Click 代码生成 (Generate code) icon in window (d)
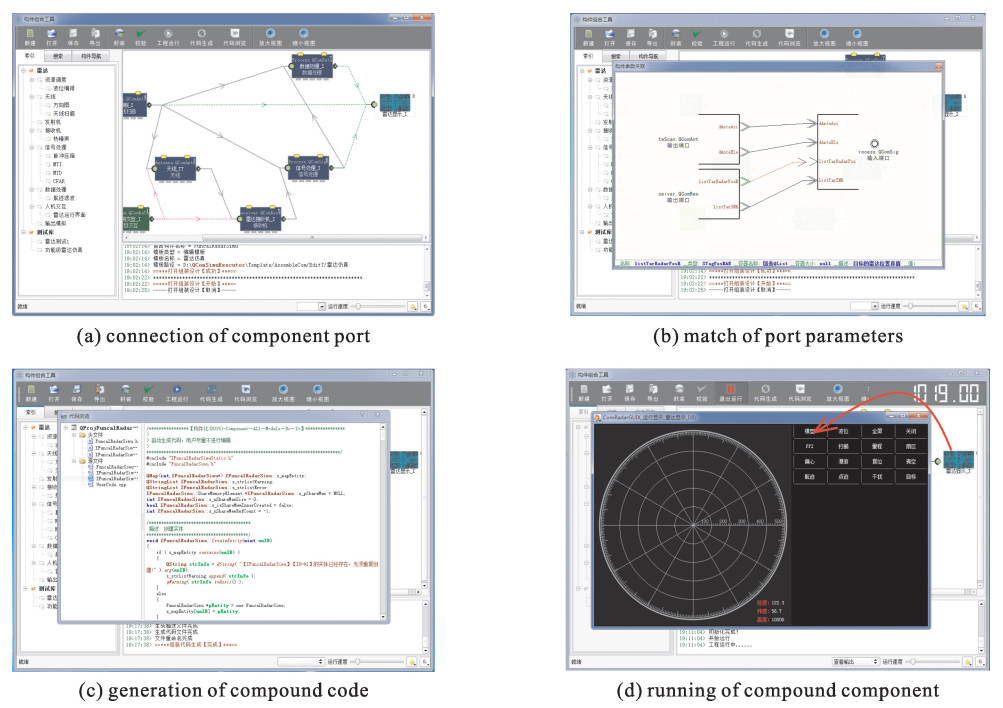 pyautogui.click(x=765, y=389)
